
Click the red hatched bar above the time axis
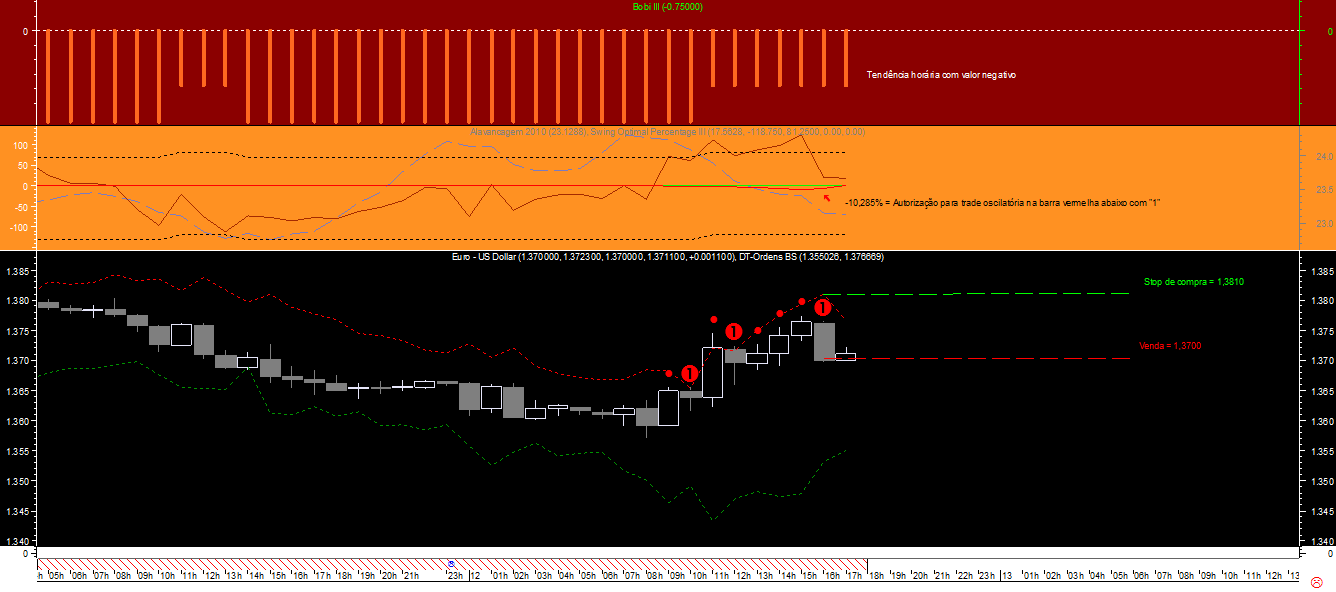(452, 565)
